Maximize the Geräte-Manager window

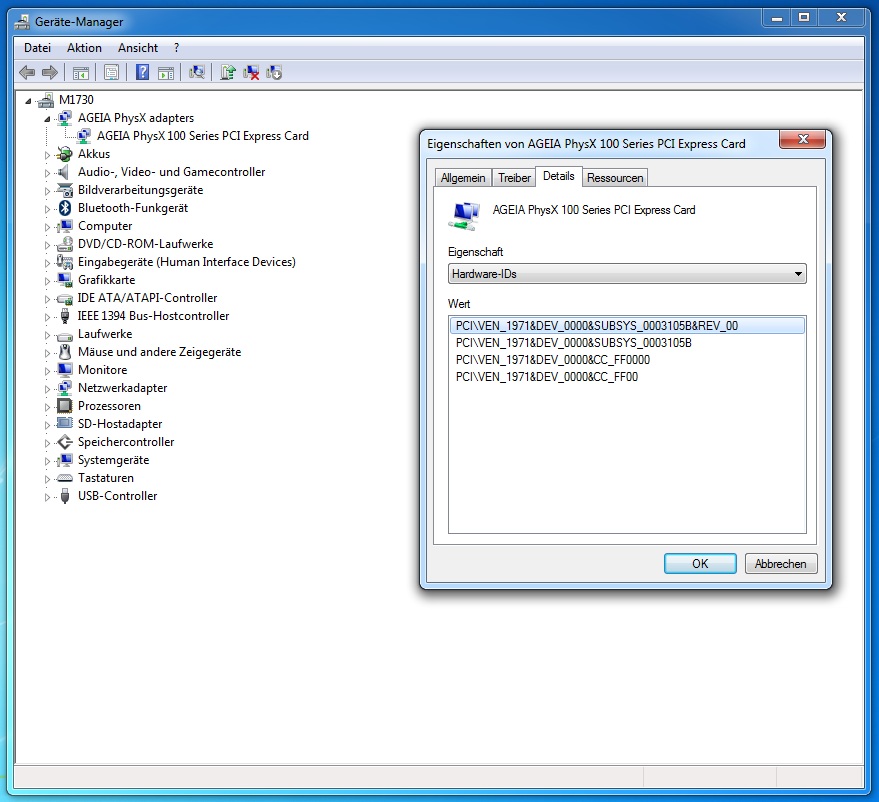[x=803, y=18]
